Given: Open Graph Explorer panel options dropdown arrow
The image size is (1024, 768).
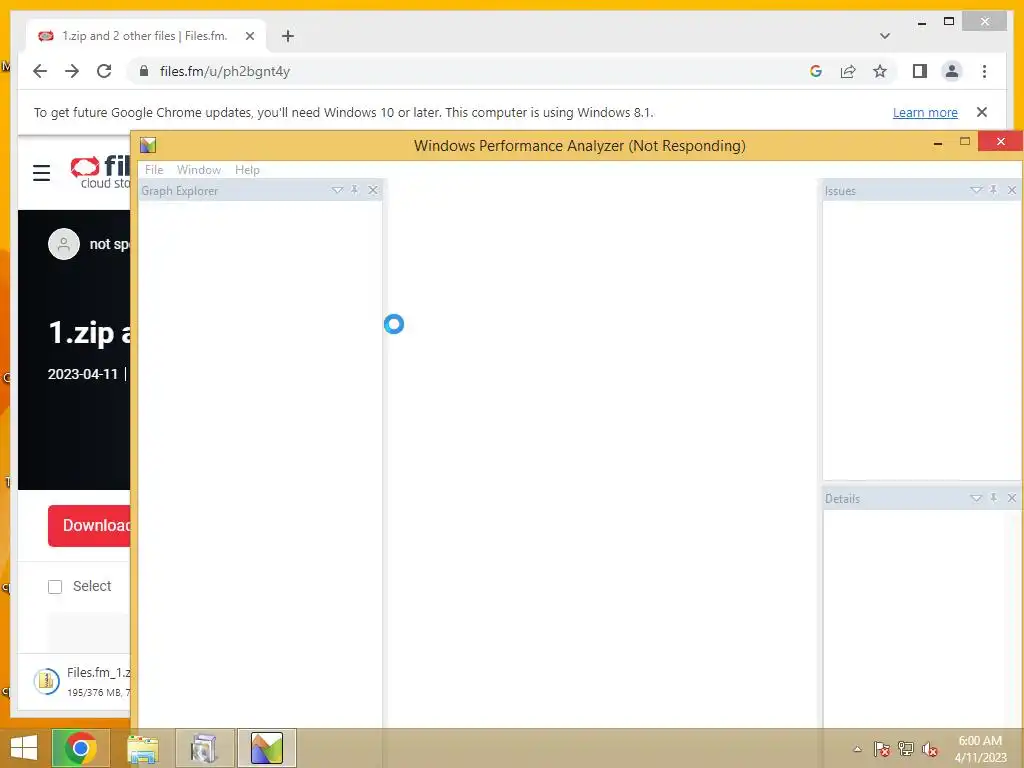Looking at the screenshot, I should [x=337, y=190].
